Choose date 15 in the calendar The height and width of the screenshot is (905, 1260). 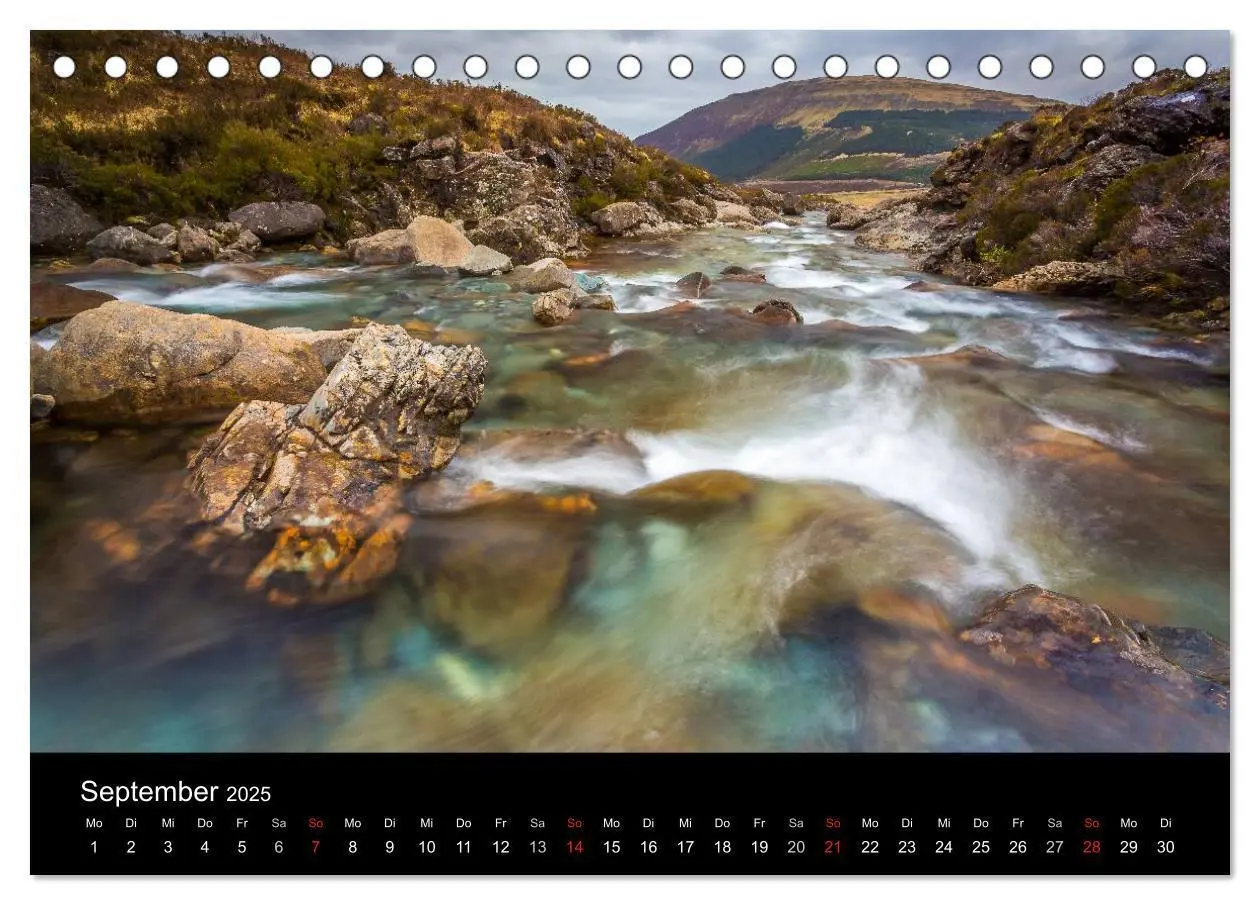[x=612, y=847]
